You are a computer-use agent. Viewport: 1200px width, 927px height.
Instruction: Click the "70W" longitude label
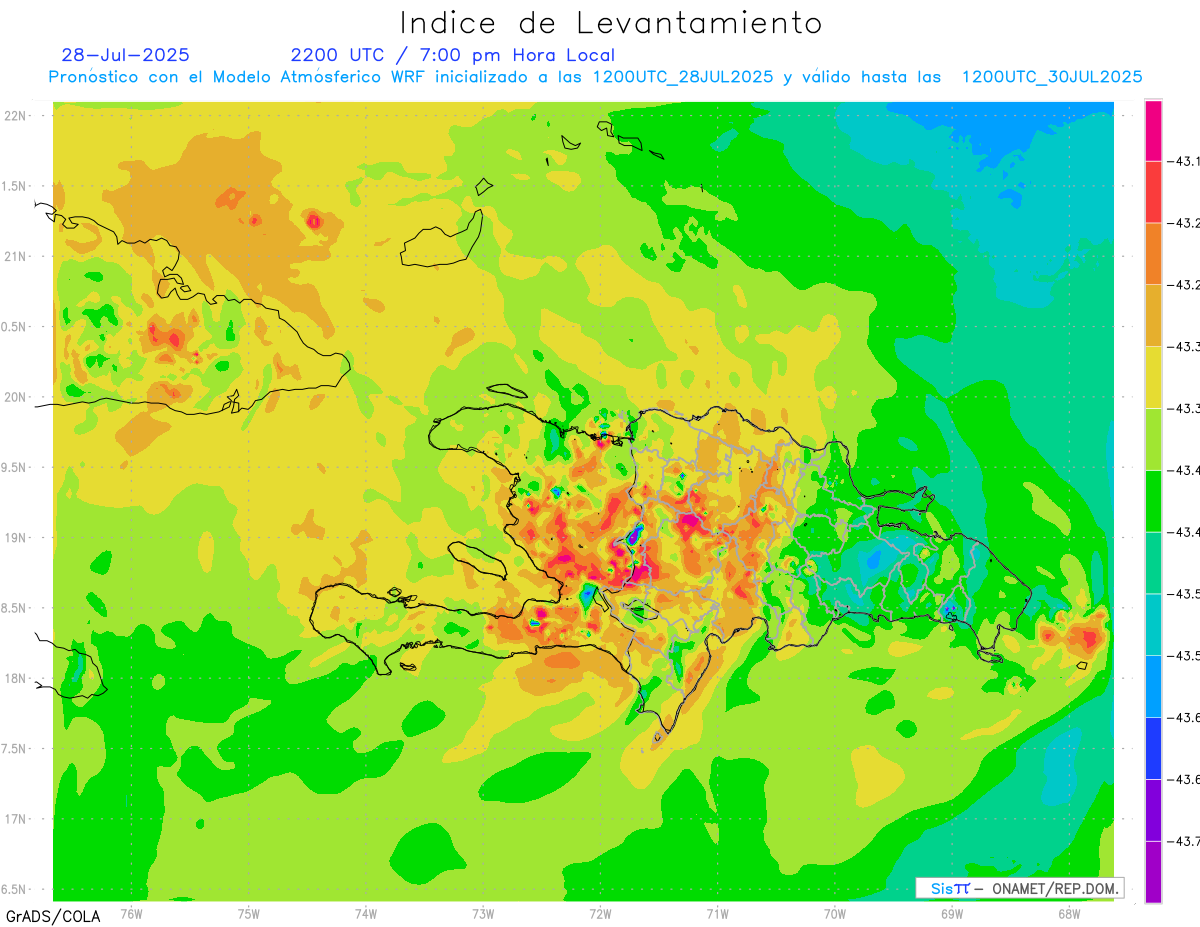coord(835,913)
